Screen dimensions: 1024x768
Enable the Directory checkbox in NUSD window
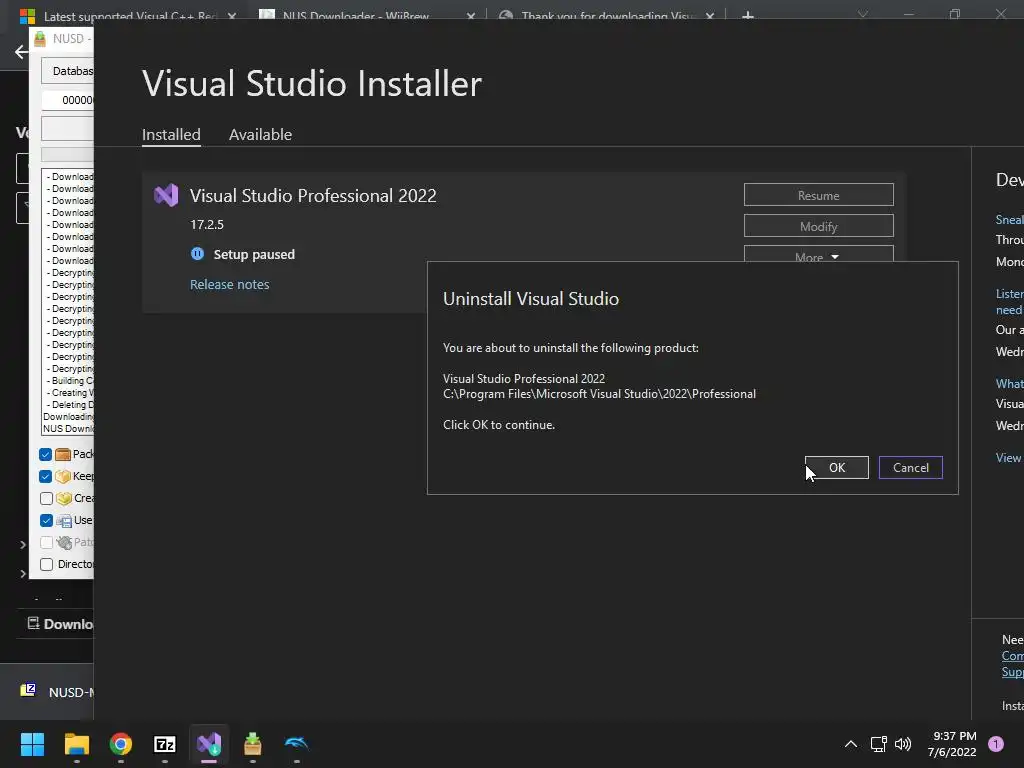click(x=46, y=564)
